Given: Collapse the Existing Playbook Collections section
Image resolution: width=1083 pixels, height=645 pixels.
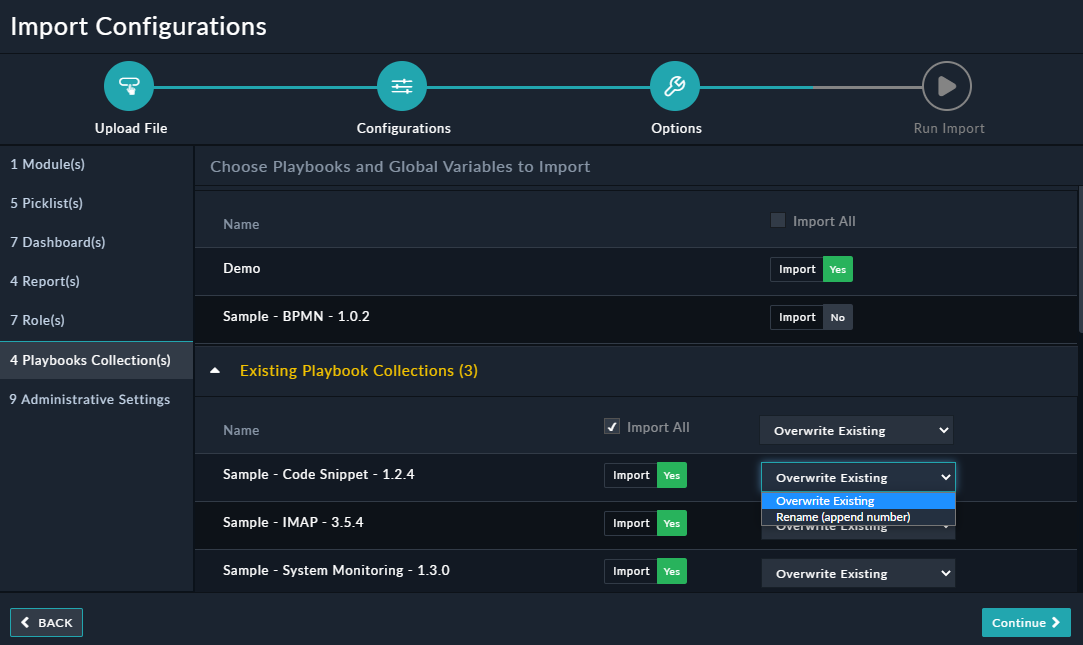Looking at the screenshot, I should pyautogui.click(x=214, y=369).
